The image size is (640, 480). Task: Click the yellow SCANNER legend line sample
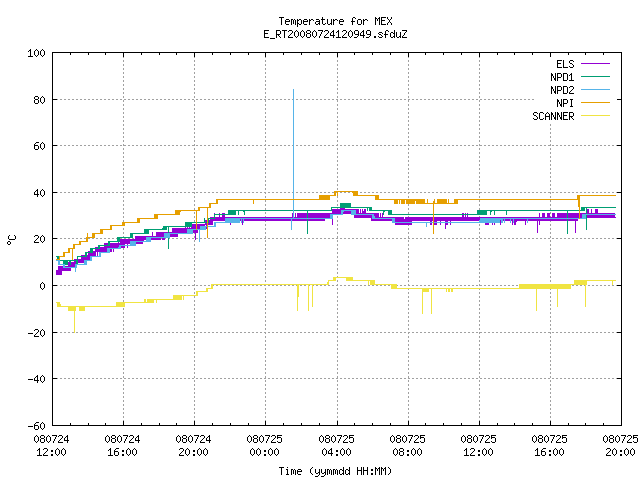point(595,116)
